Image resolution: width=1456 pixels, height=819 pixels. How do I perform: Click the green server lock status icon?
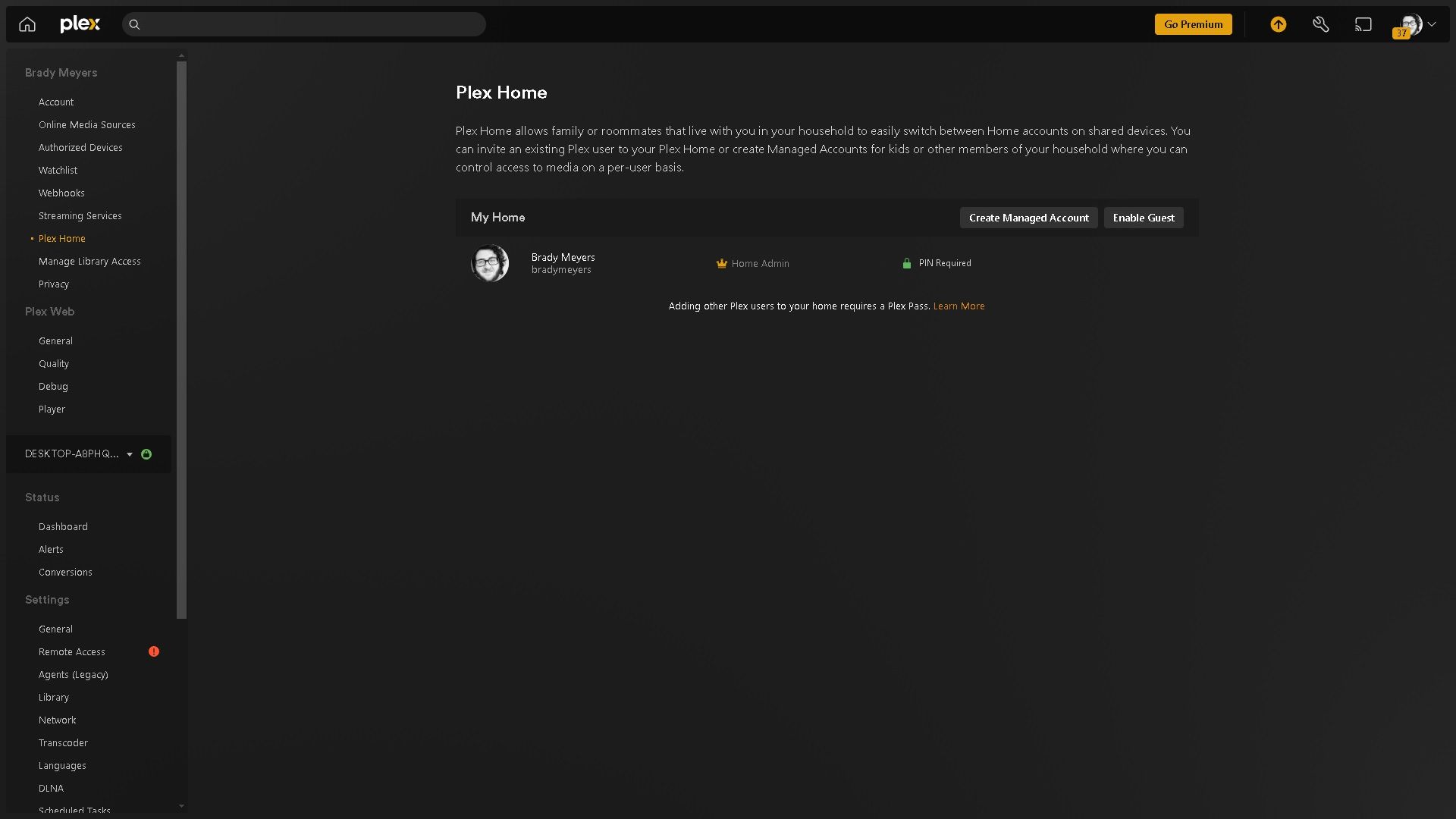tap(146, 454)
